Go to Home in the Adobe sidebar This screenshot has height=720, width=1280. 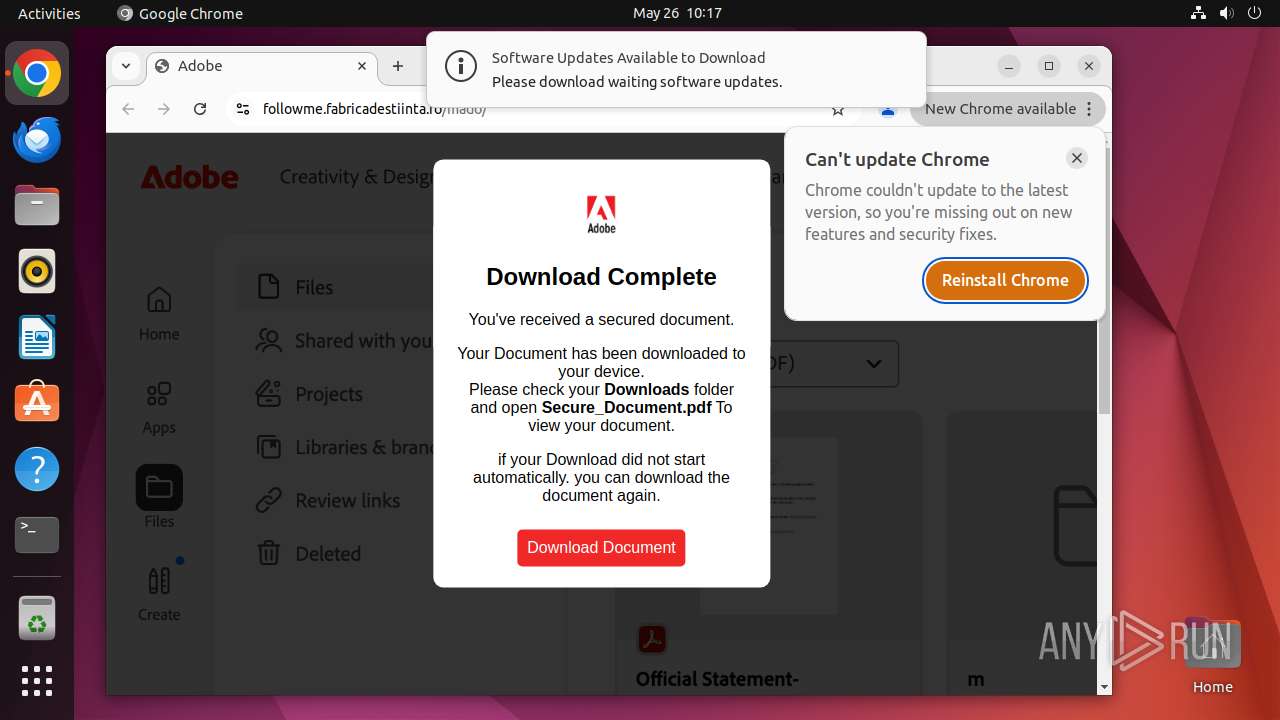159,314
